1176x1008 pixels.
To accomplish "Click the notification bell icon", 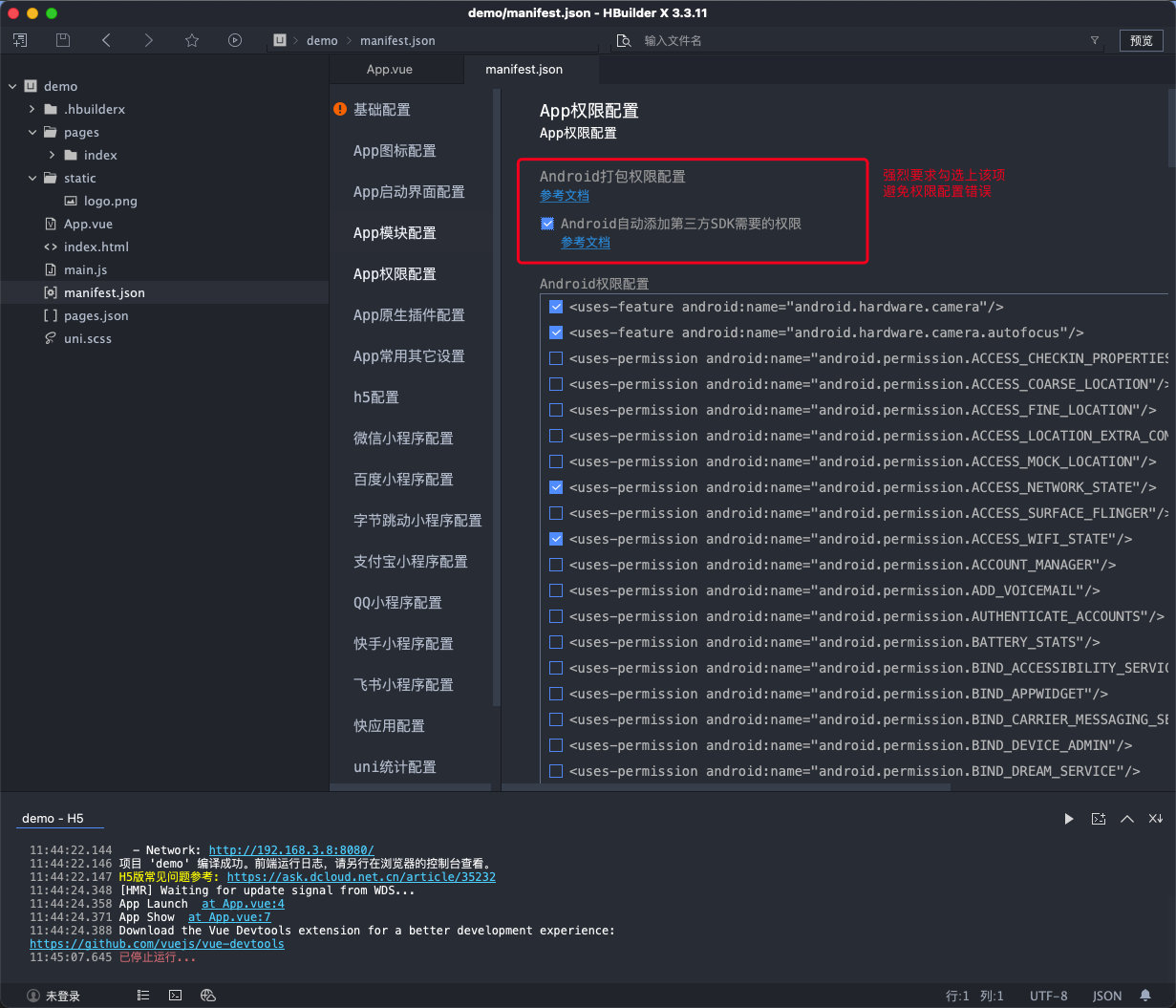I will 1145,996.
